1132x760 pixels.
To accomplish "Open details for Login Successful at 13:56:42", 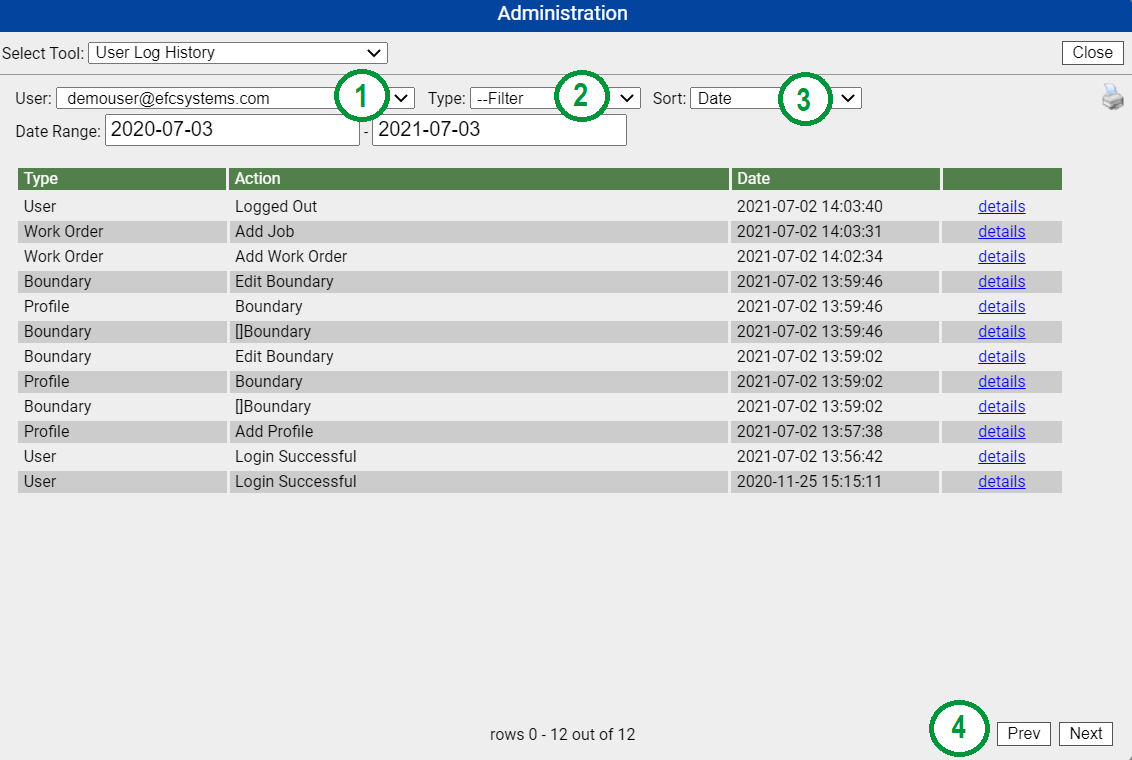I will pyautogui.click(x=1001, y=457).
